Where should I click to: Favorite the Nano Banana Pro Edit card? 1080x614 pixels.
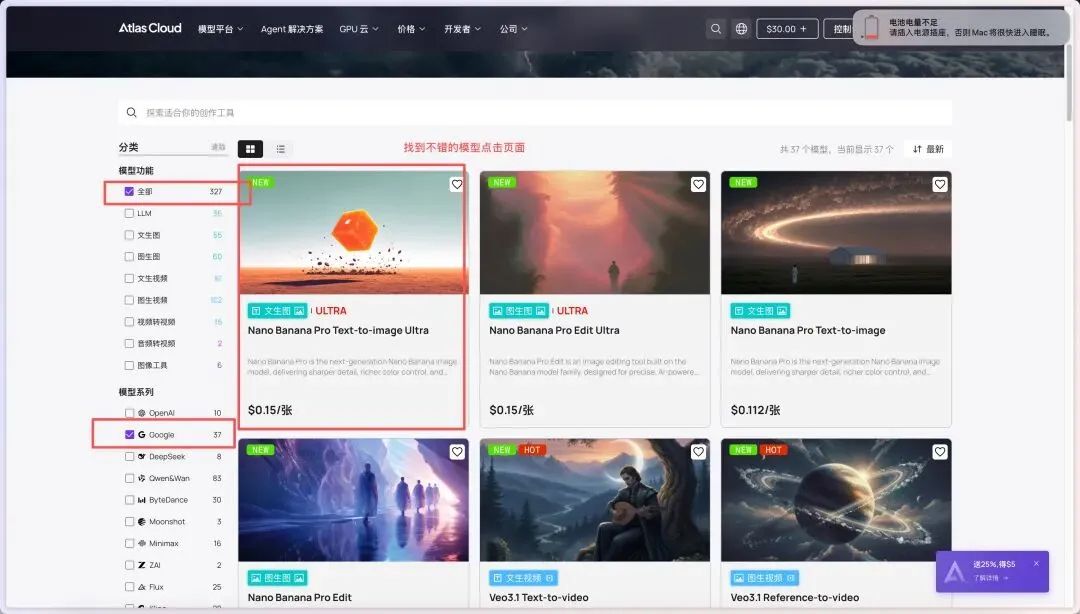(457, 452)
